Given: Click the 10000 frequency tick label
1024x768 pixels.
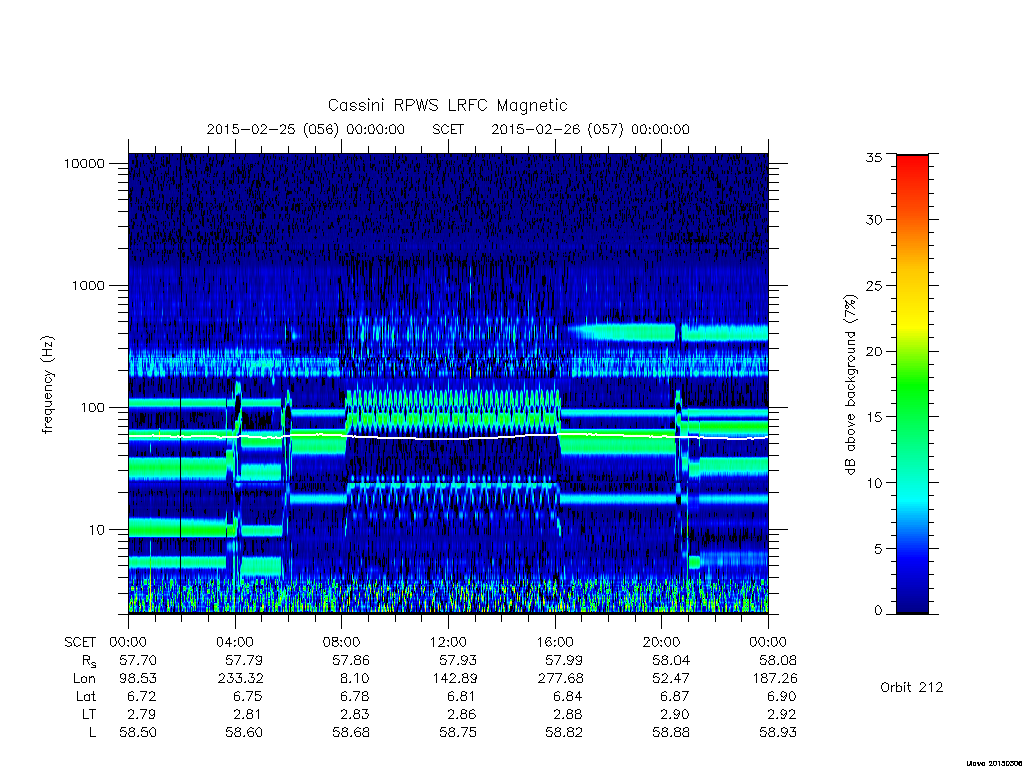Looking at the screenshot, I should (x=84, y=163).
